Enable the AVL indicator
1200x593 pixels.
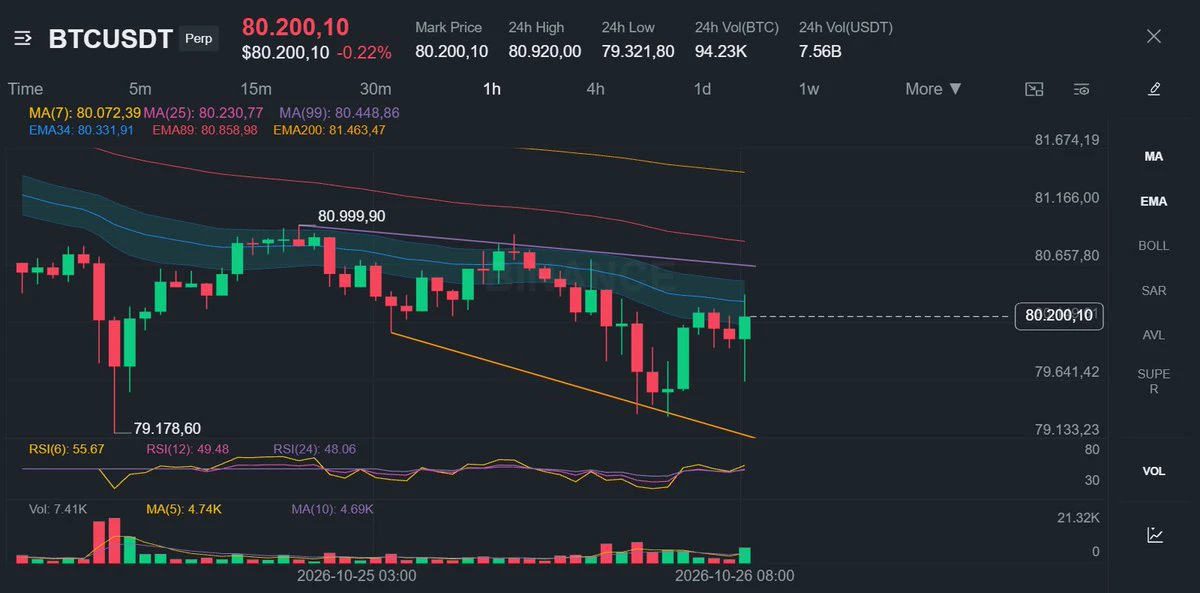(x=1154, y=335)
